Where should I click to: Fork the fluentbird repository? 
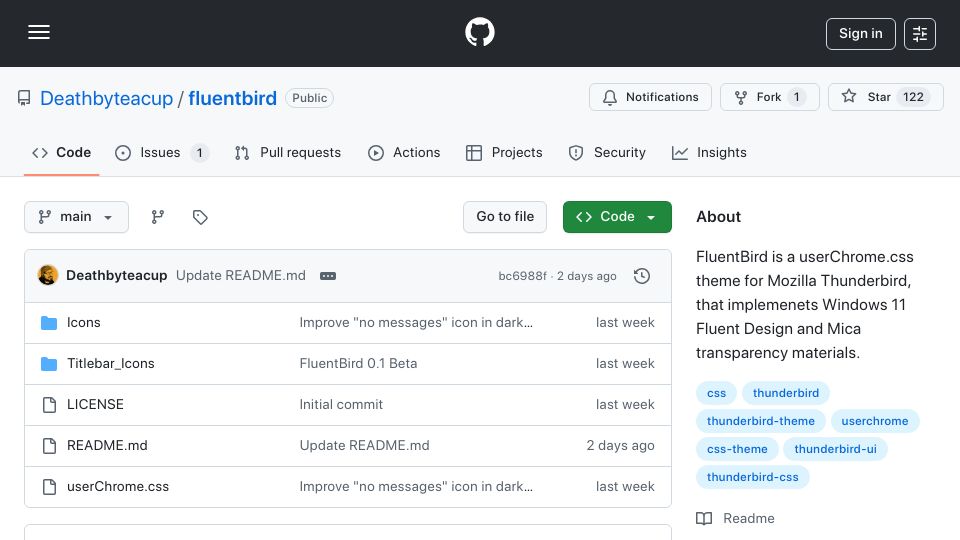point(770,97)
